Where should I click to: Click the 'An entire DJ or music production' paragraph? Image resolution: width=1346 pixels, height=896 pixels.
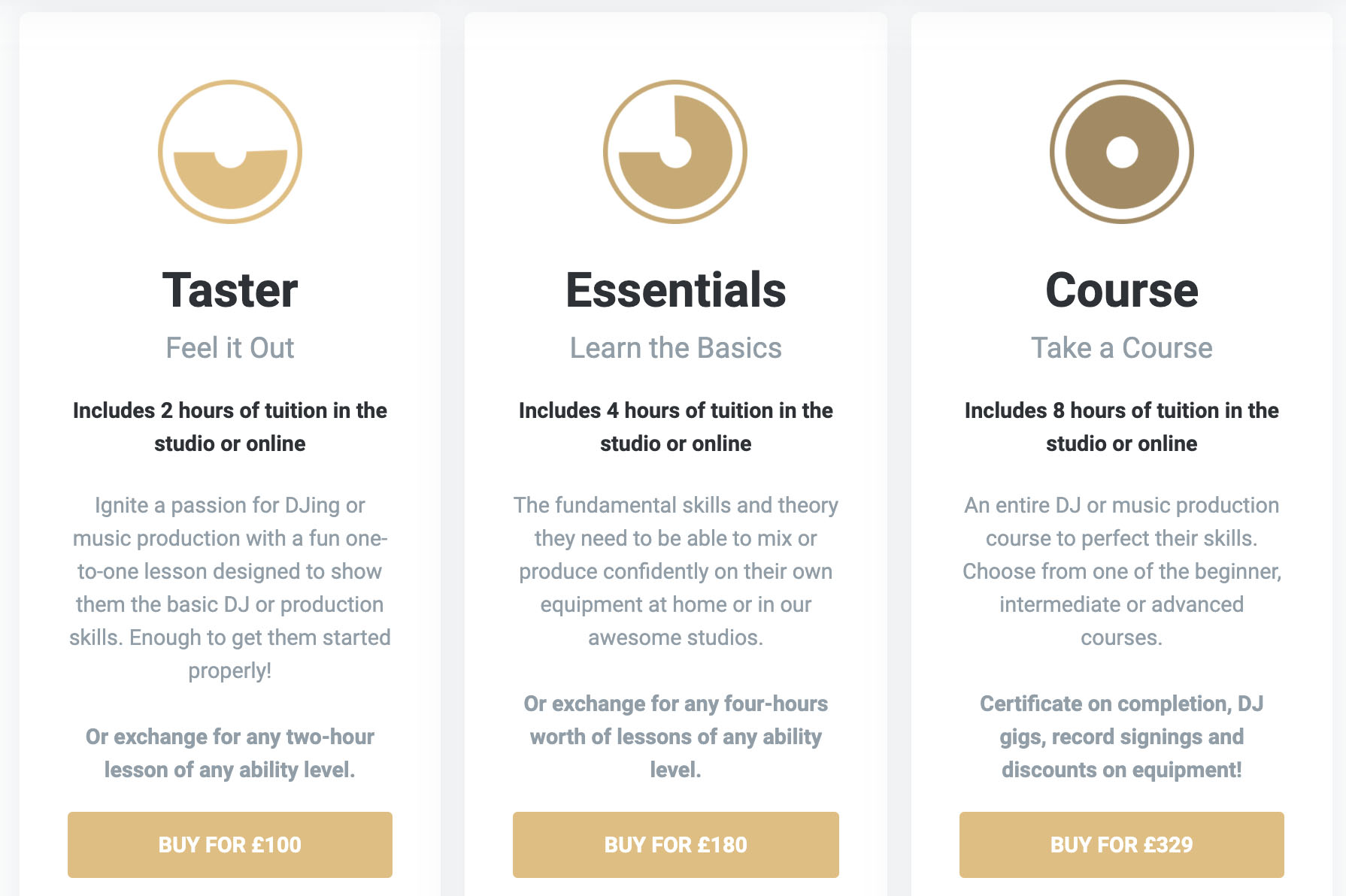(x=1122, y=571)
